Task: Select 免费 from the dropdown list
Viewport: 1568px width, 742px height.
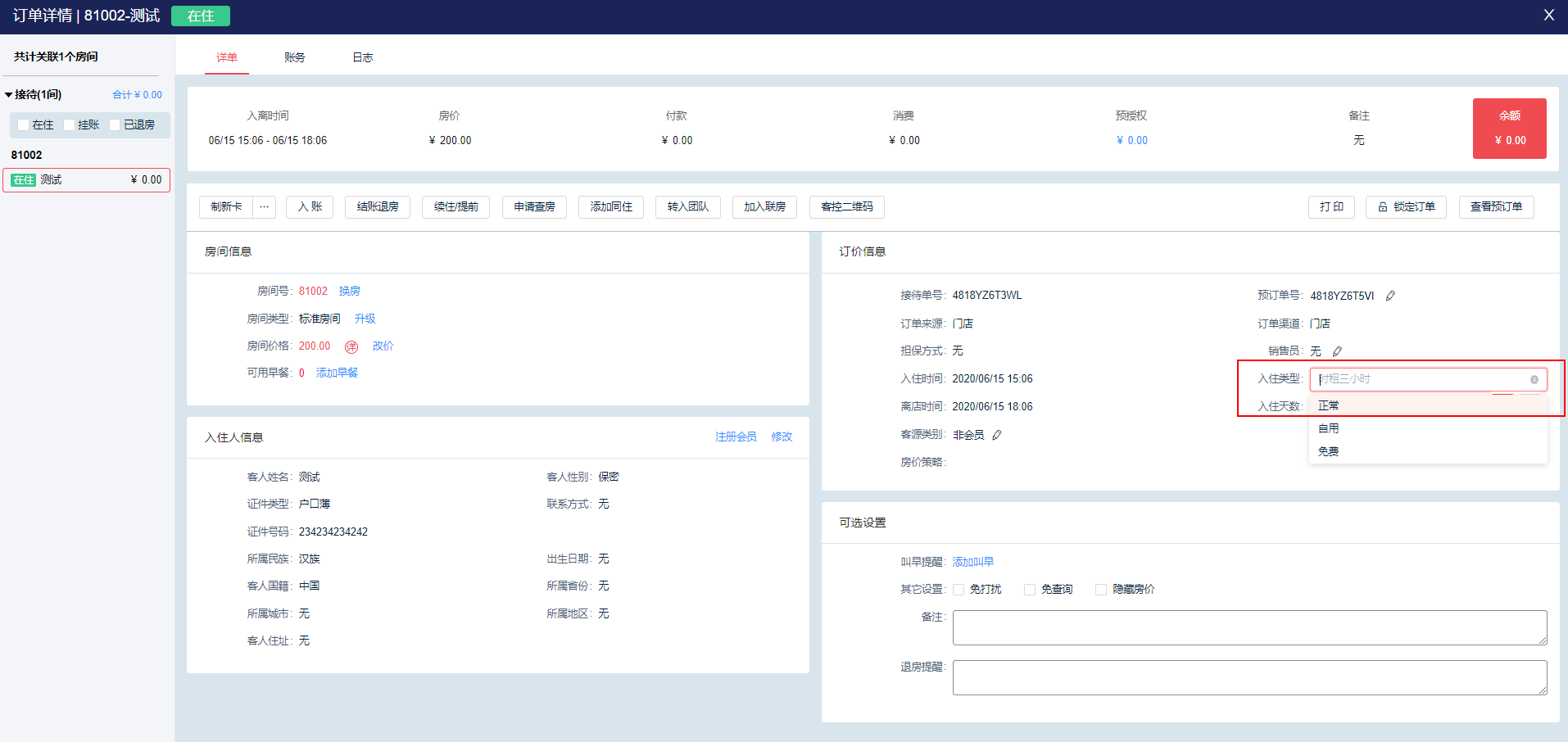Action: tap(1428, 451)
